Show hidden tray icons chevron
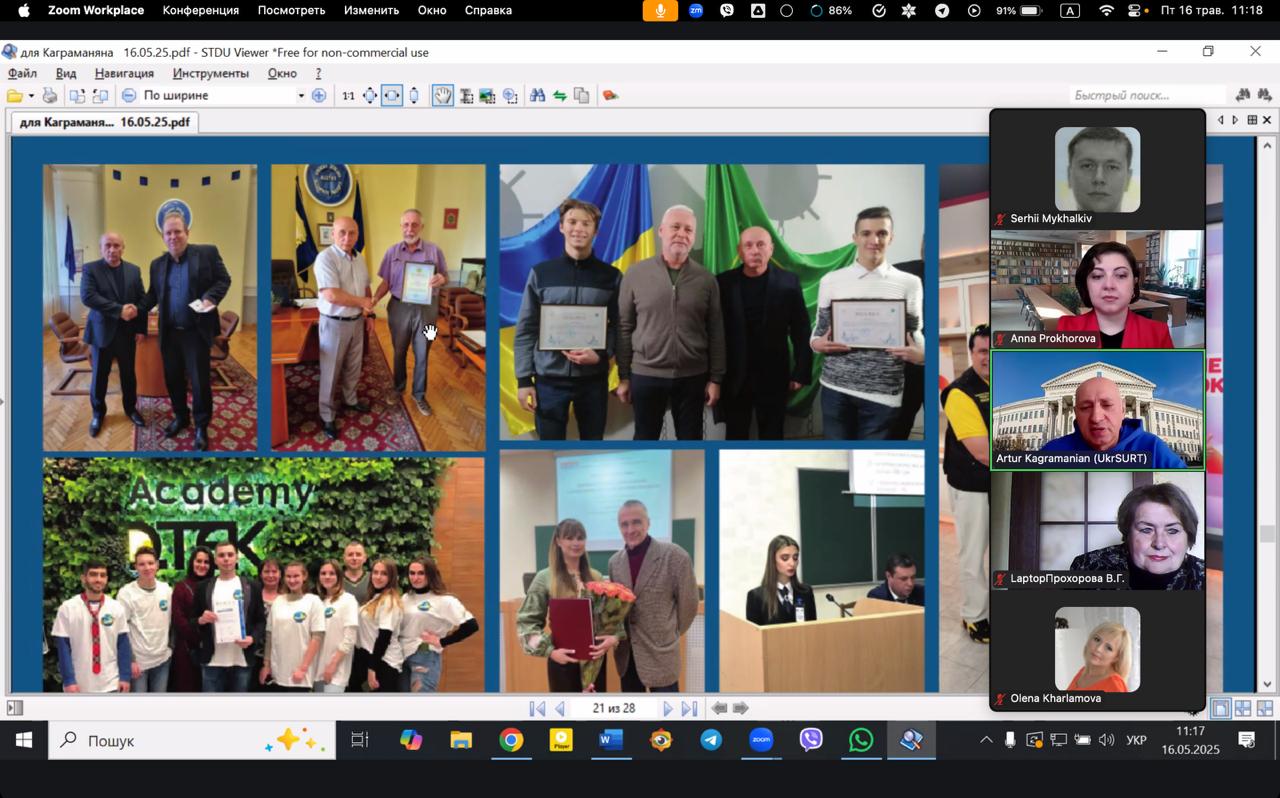This screenshot has height=798, width=1280. 986,740
